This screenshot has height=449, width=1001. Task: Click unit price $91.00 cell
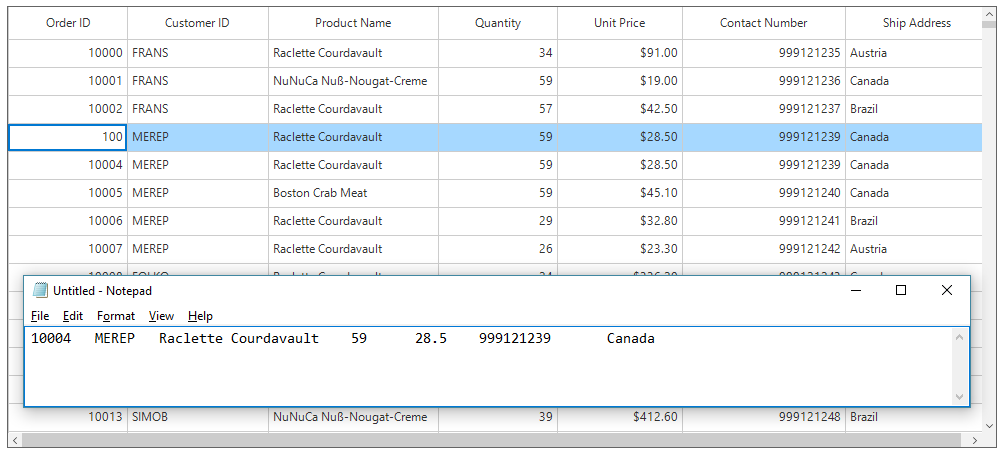619,53
